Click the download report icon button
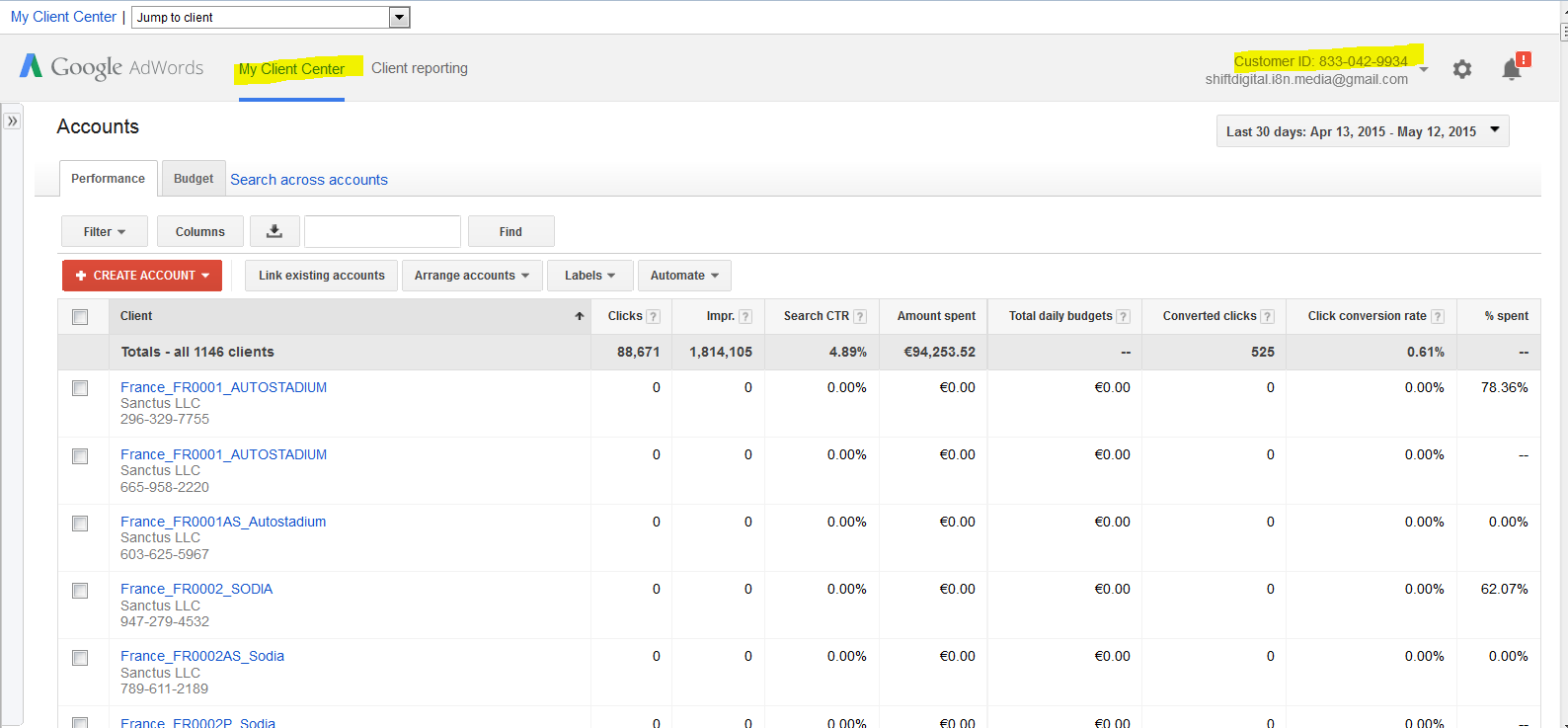 click(x=274, y=231)
